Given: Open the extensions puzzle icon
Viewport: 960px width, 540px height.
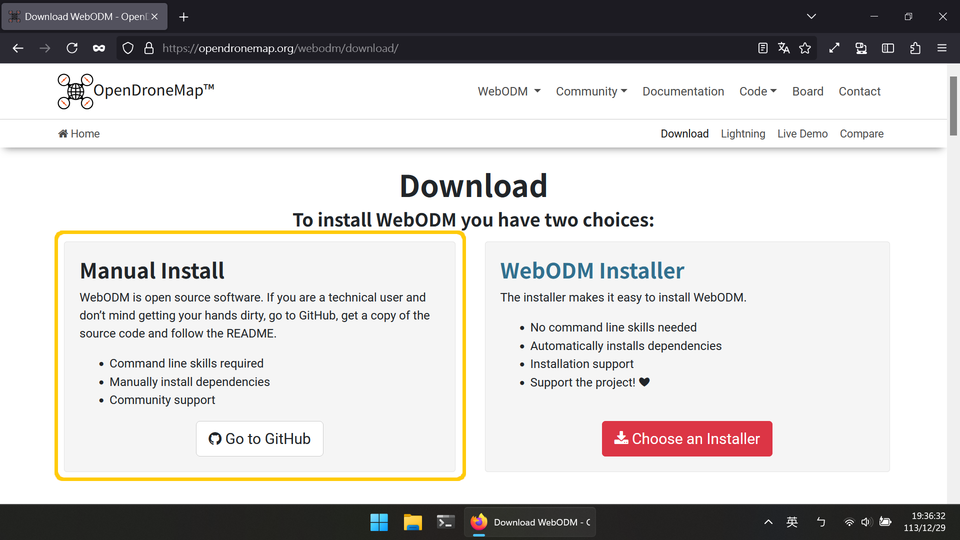Looking at the screenshot, I should pos(915,48).
